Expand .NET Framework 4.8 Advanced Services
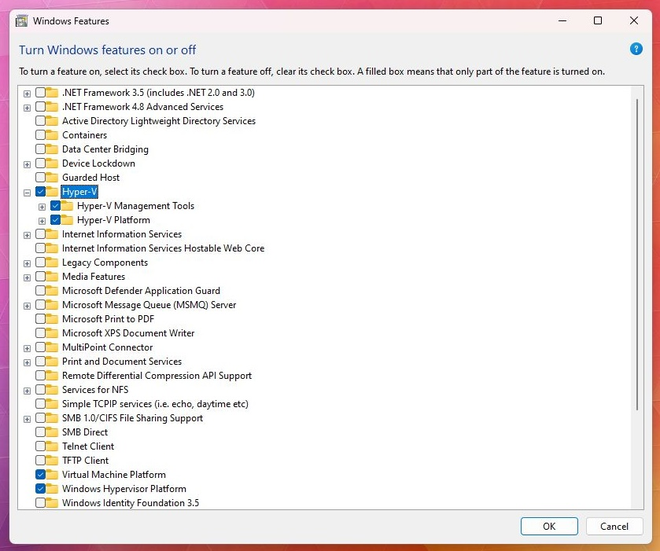 [x=27, y=108]
